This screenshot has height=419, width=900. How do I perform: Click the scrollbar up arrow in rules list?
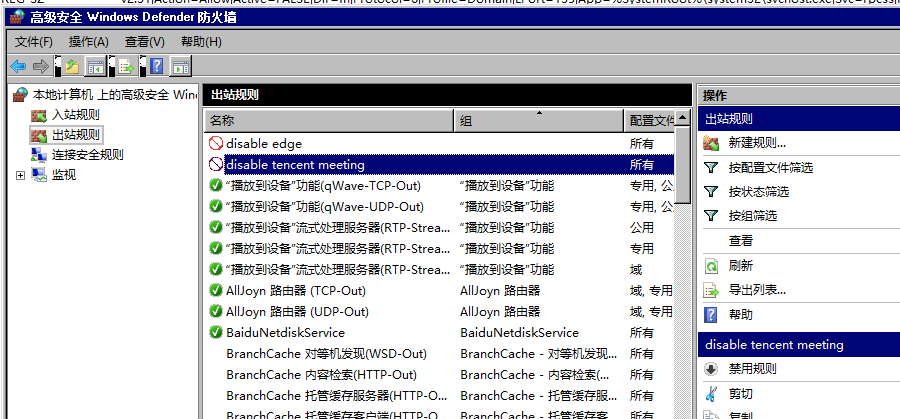[x=682, y=118]
